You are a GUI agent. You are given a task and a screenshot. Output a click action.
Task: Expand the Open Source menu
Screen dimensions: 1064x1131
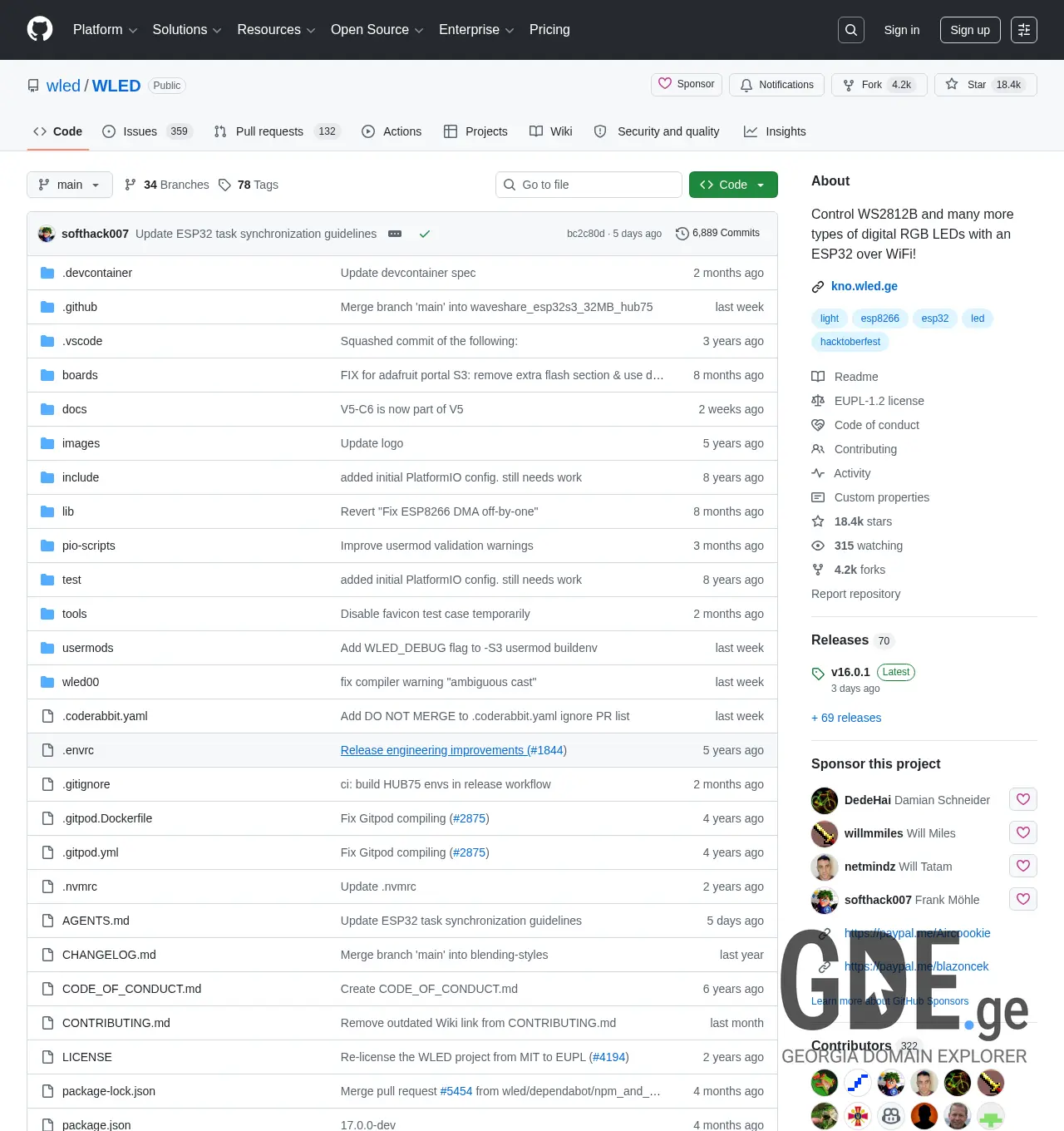(x=377, y=30)
